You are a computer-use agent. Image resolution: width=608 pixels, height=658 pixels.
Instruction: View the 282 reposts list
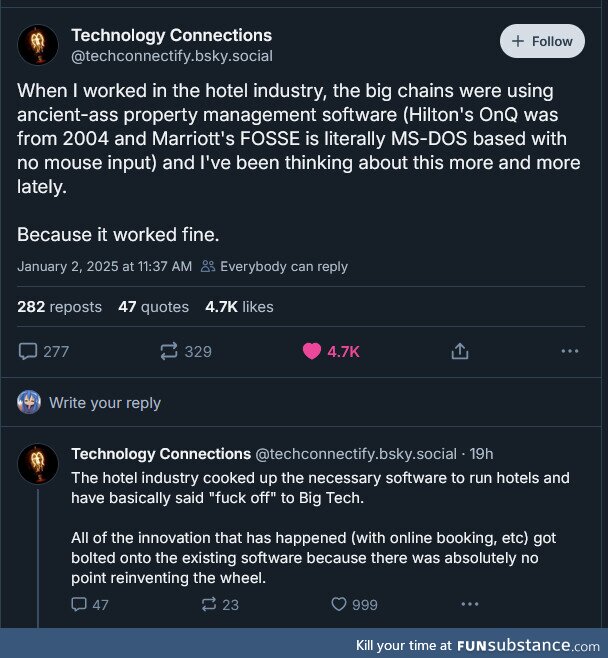coord(59,307)
